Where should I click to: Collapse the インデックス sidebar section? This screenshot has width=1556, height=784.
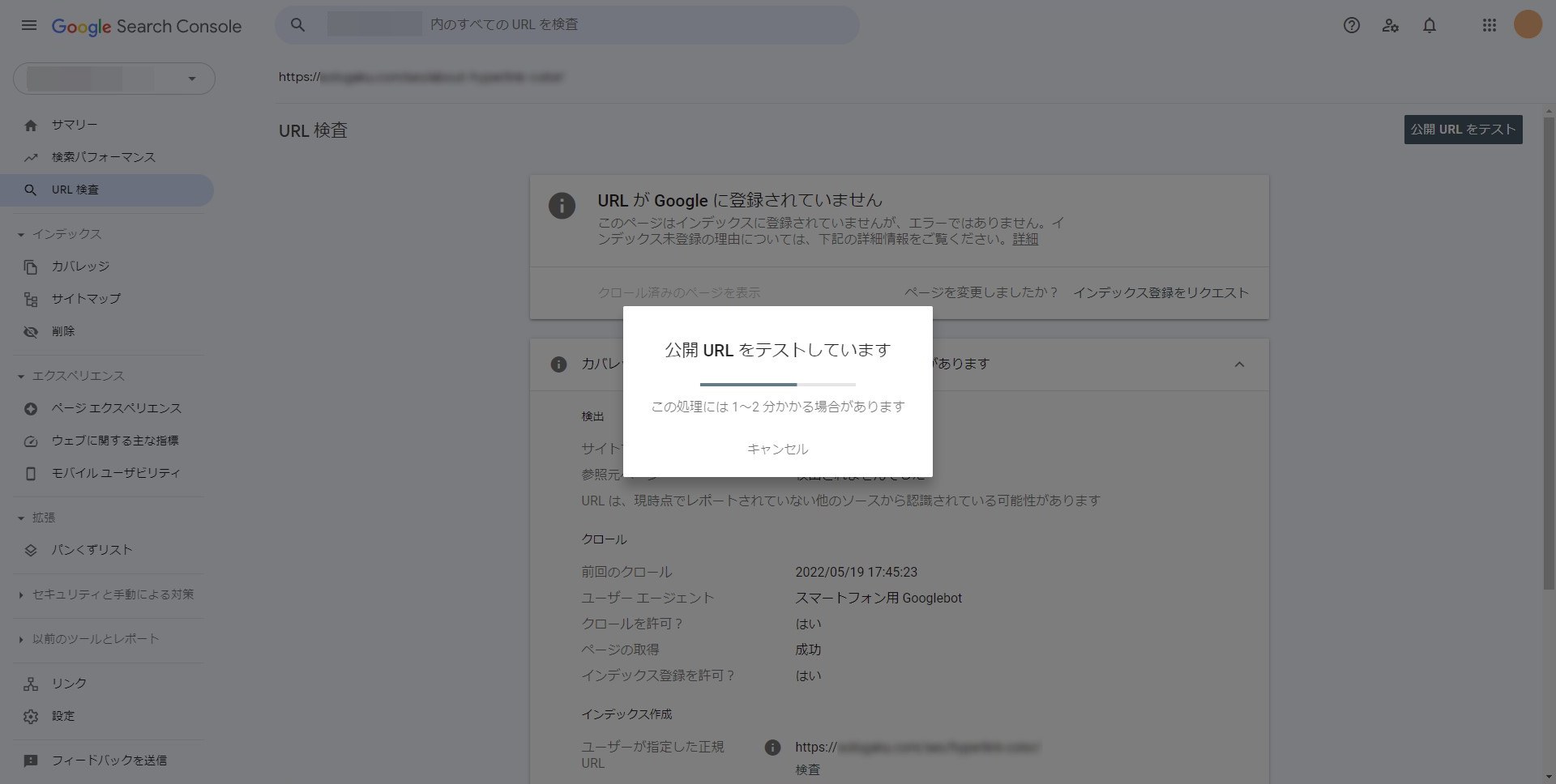click(x=21, y=235)
